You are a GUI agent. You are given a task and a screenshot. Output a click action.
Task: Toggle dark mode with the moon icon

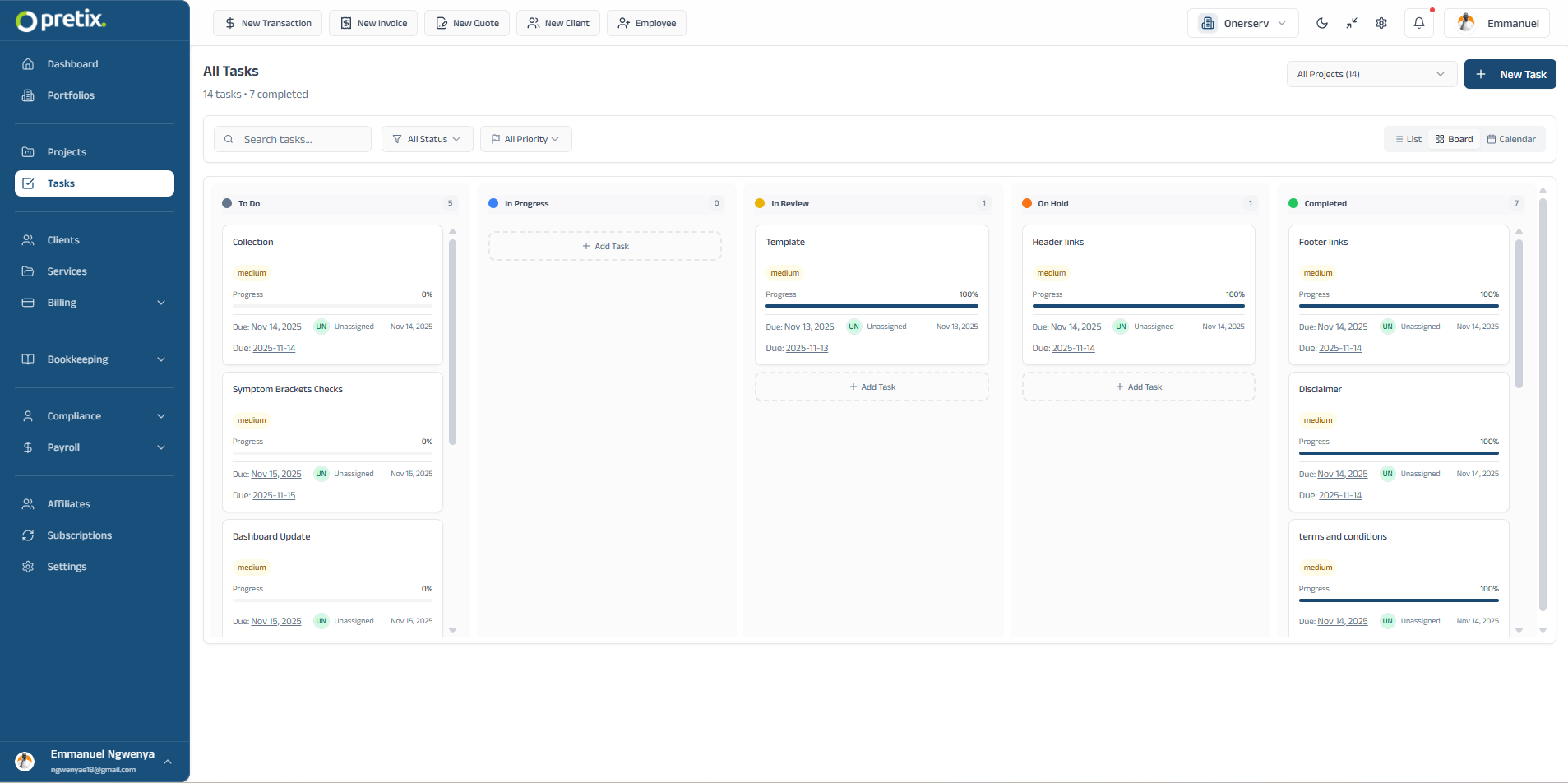click(x=1321, y=23)
